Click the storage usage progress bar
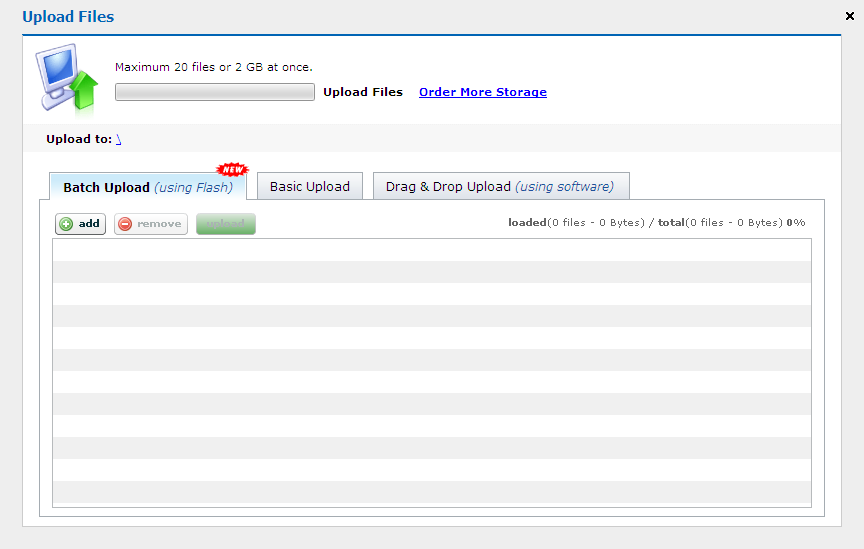 click(x=215, y=92)
